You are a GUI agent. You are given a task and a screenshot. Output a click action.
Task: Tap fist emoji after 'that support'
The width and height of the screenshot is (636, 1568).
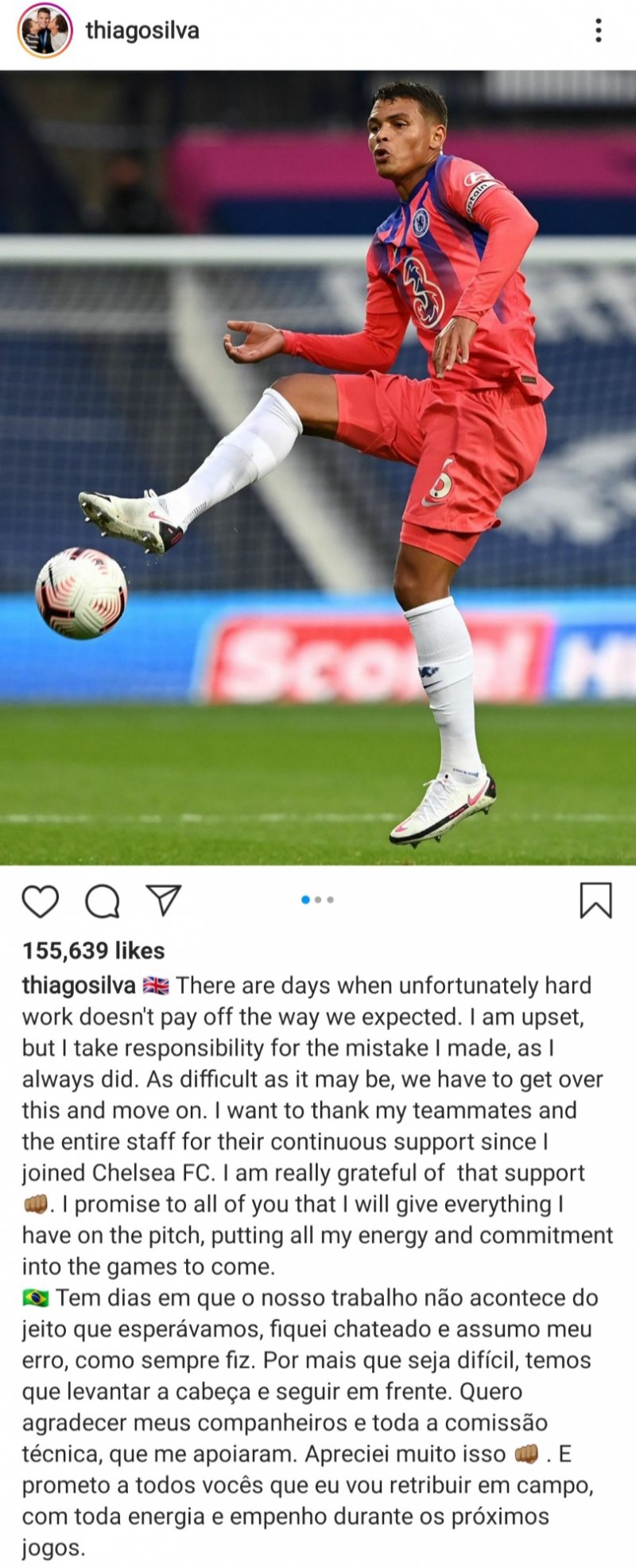(36, 1204)
